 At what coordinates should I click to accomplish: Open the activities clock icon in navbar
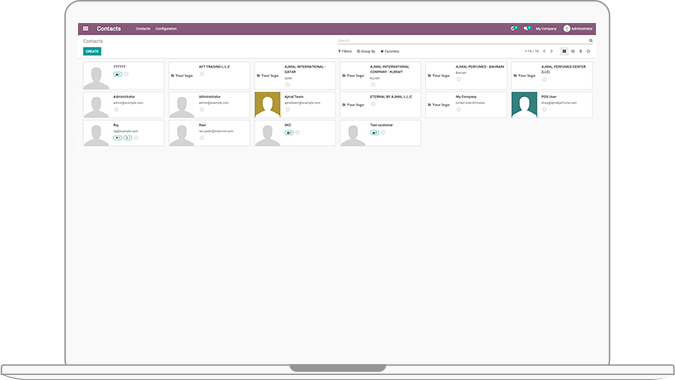tap(513, 28)
